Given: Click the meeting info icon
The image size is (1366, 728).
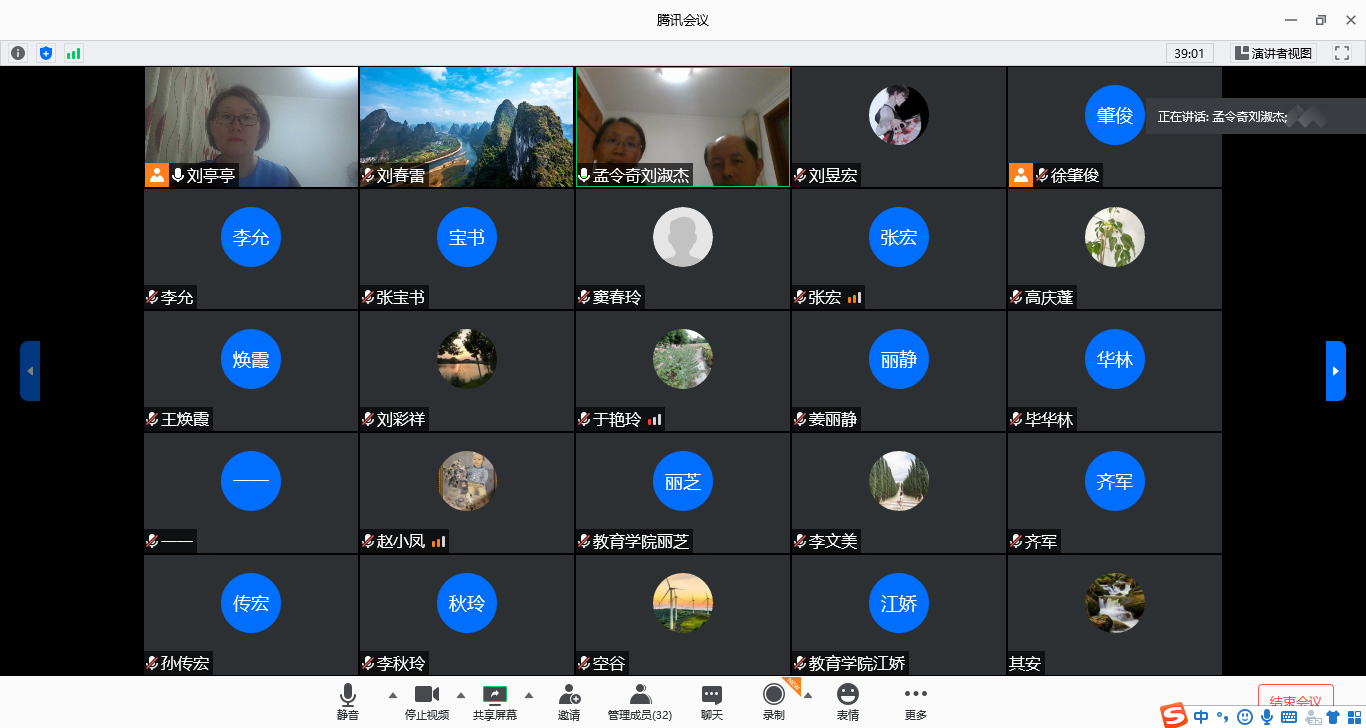Looking at the screenshot, I should 18,53.
